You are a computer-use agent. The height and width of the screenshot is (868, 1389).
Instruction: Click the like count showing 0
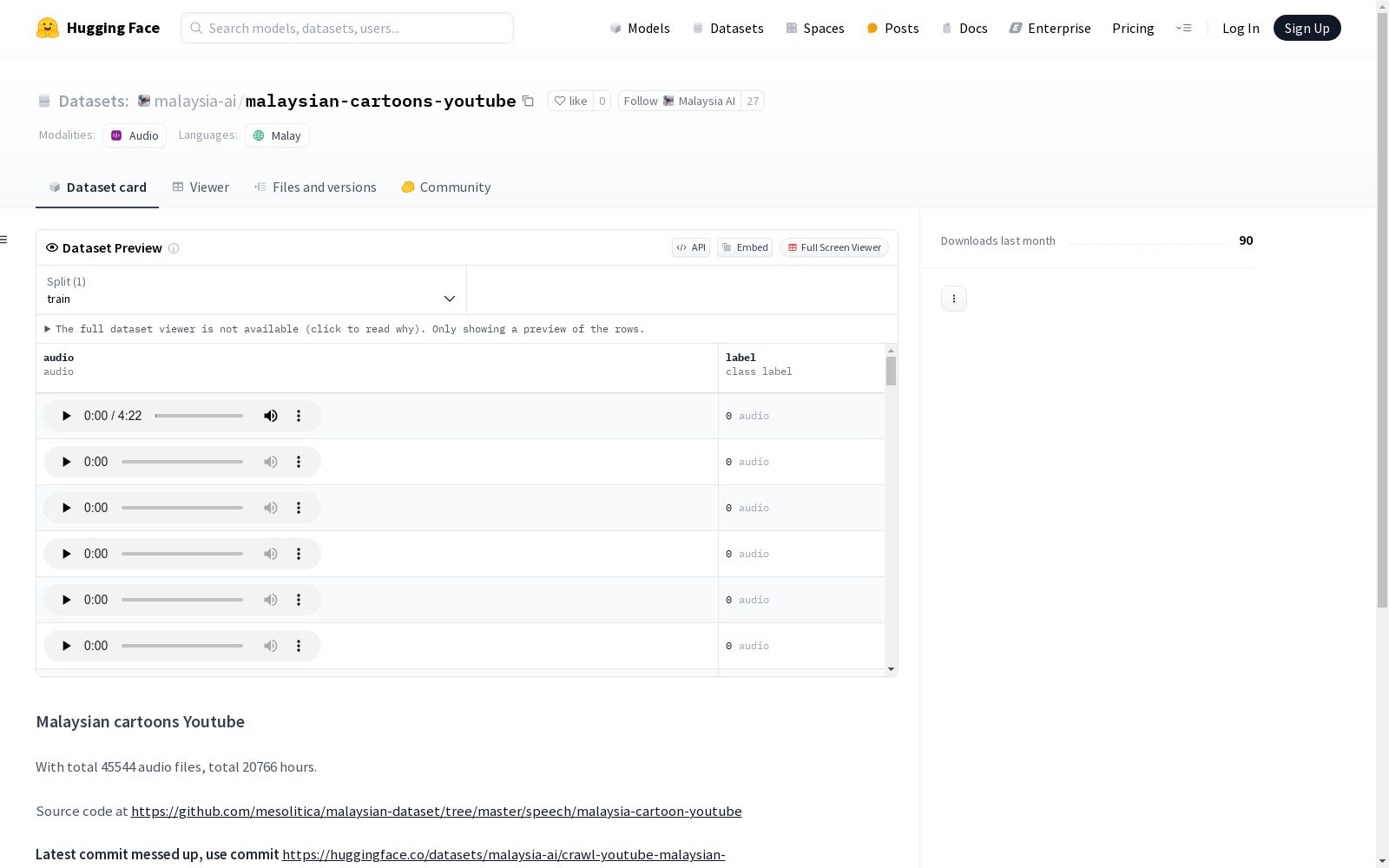(x=602, y=101)
